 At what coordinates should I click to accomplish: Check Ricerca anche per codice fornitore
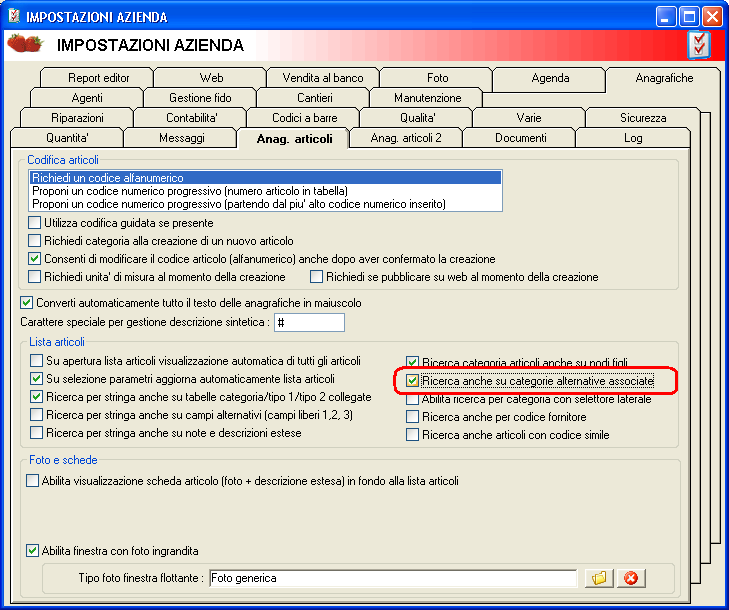point(412,417)
